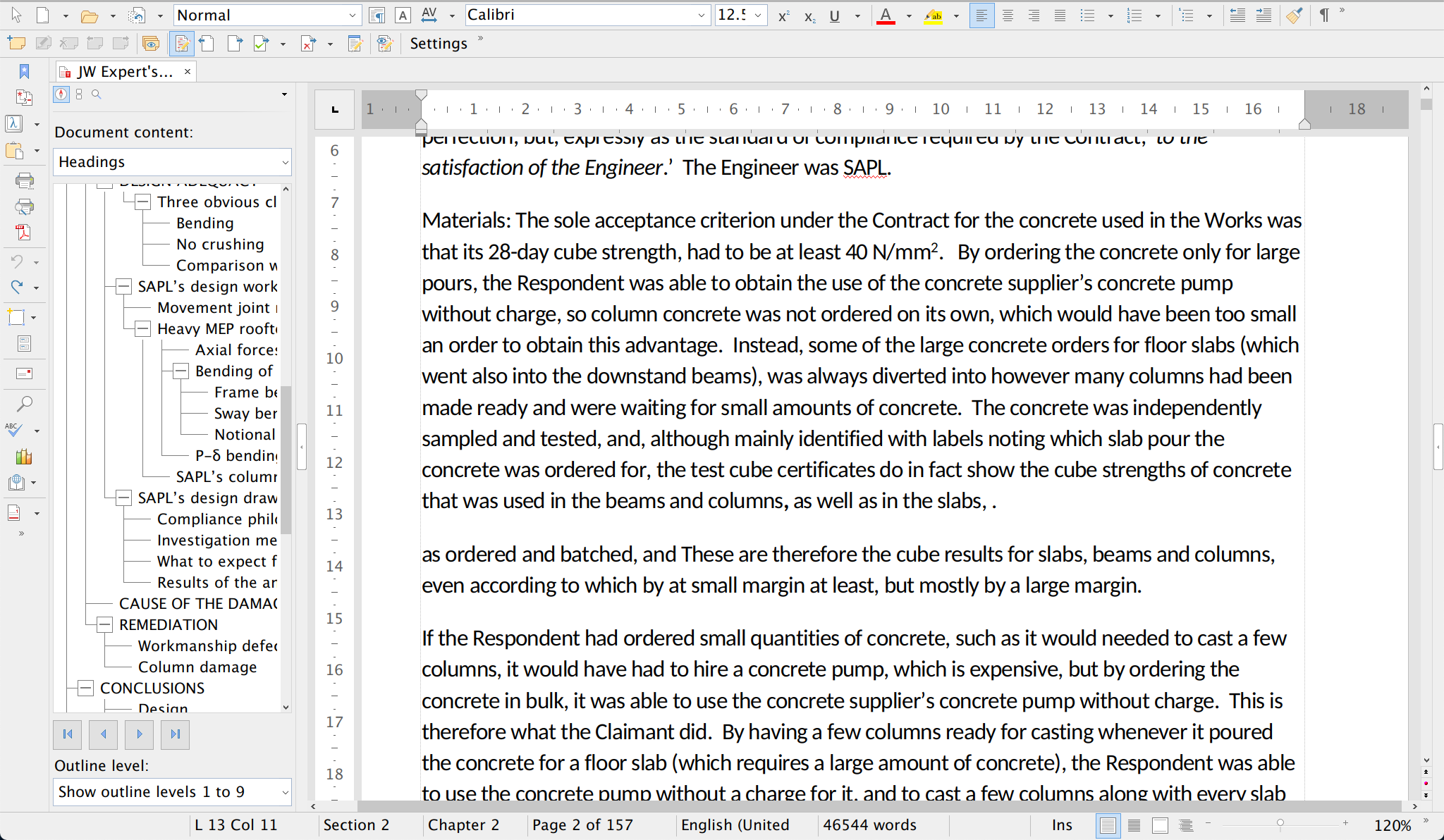Collapse the REMEDIATION heading in navigator
Image resolution: width=1444 pixels, height=840 pixels.
tap(104, 624)
